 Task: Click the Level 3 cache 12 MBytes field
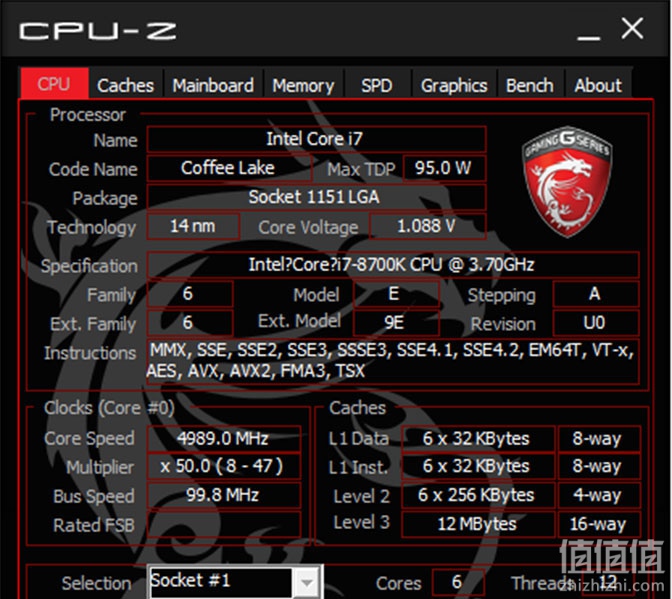(x=478, y=524)
